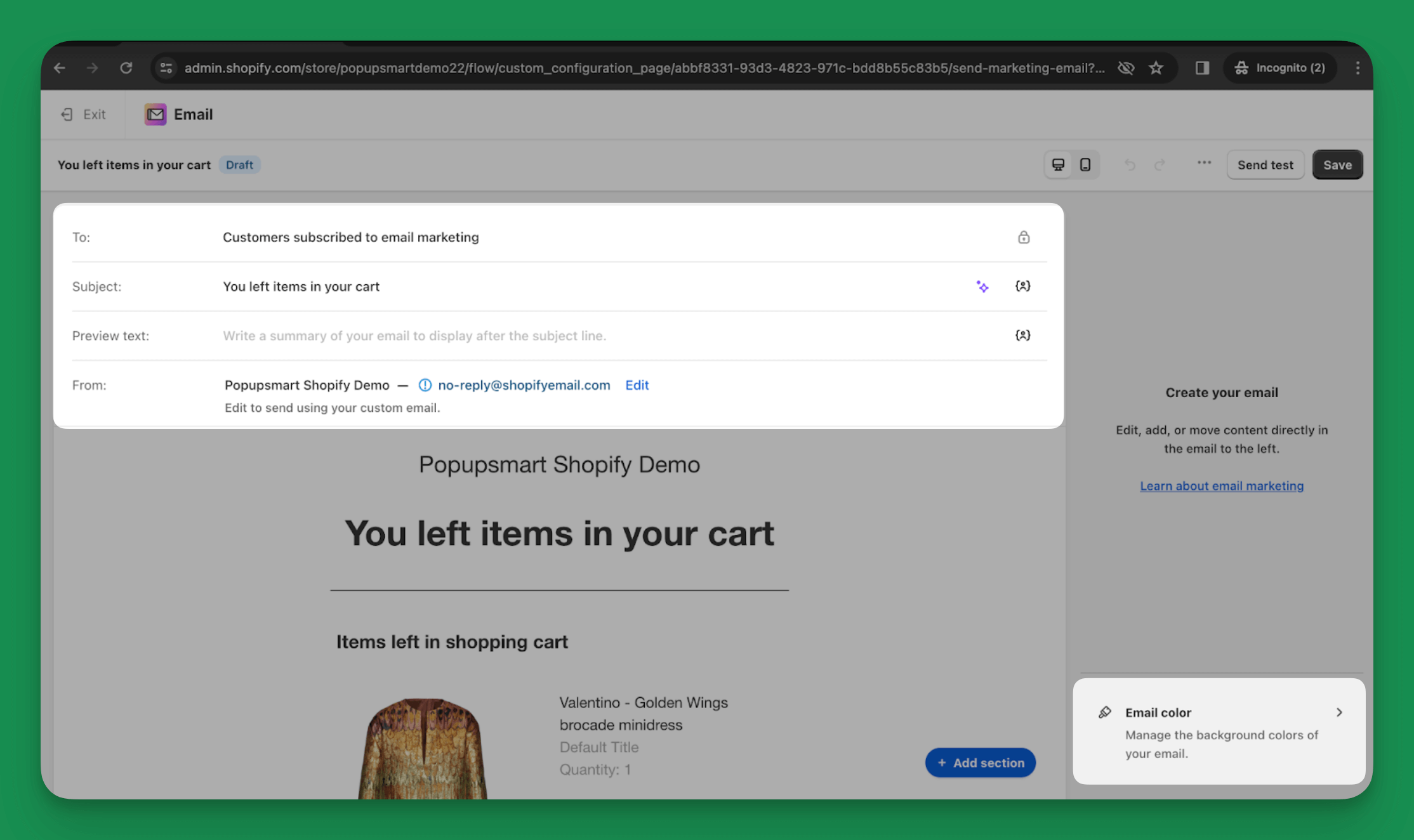Click the Send test button

[1265, 164]
